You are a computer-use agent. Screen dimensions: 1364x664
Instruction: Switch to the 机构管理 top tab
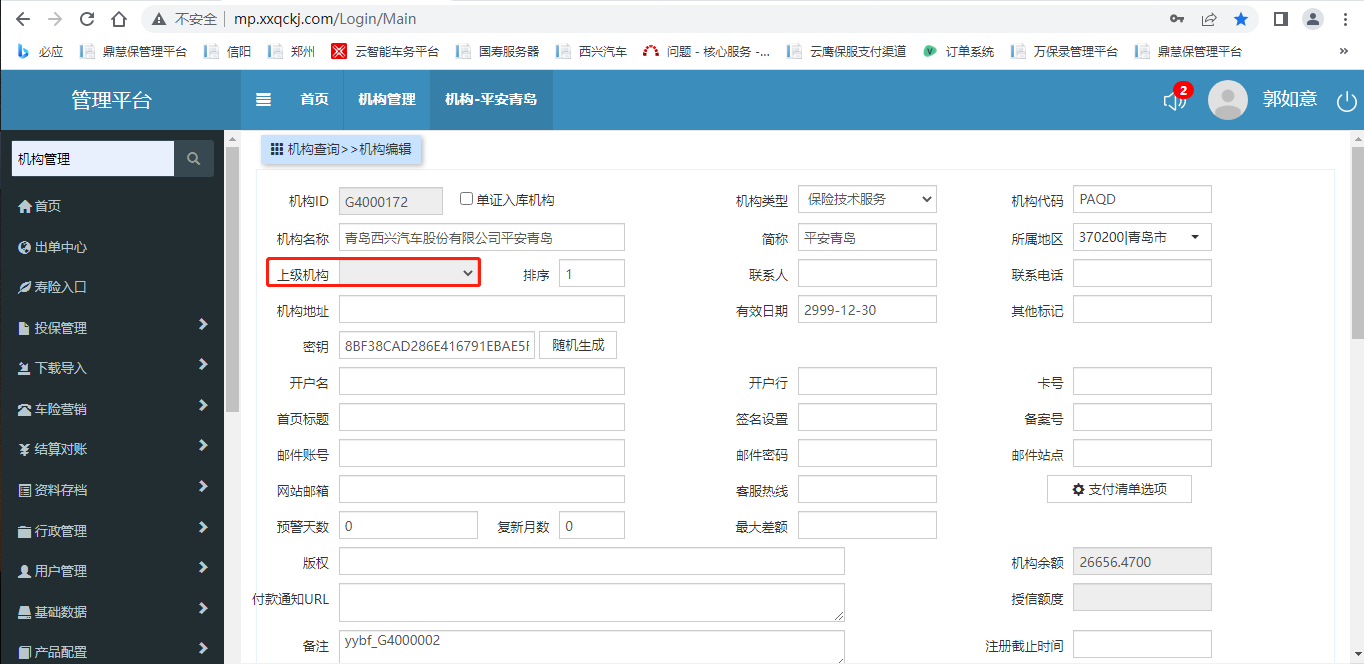[387, 100]
